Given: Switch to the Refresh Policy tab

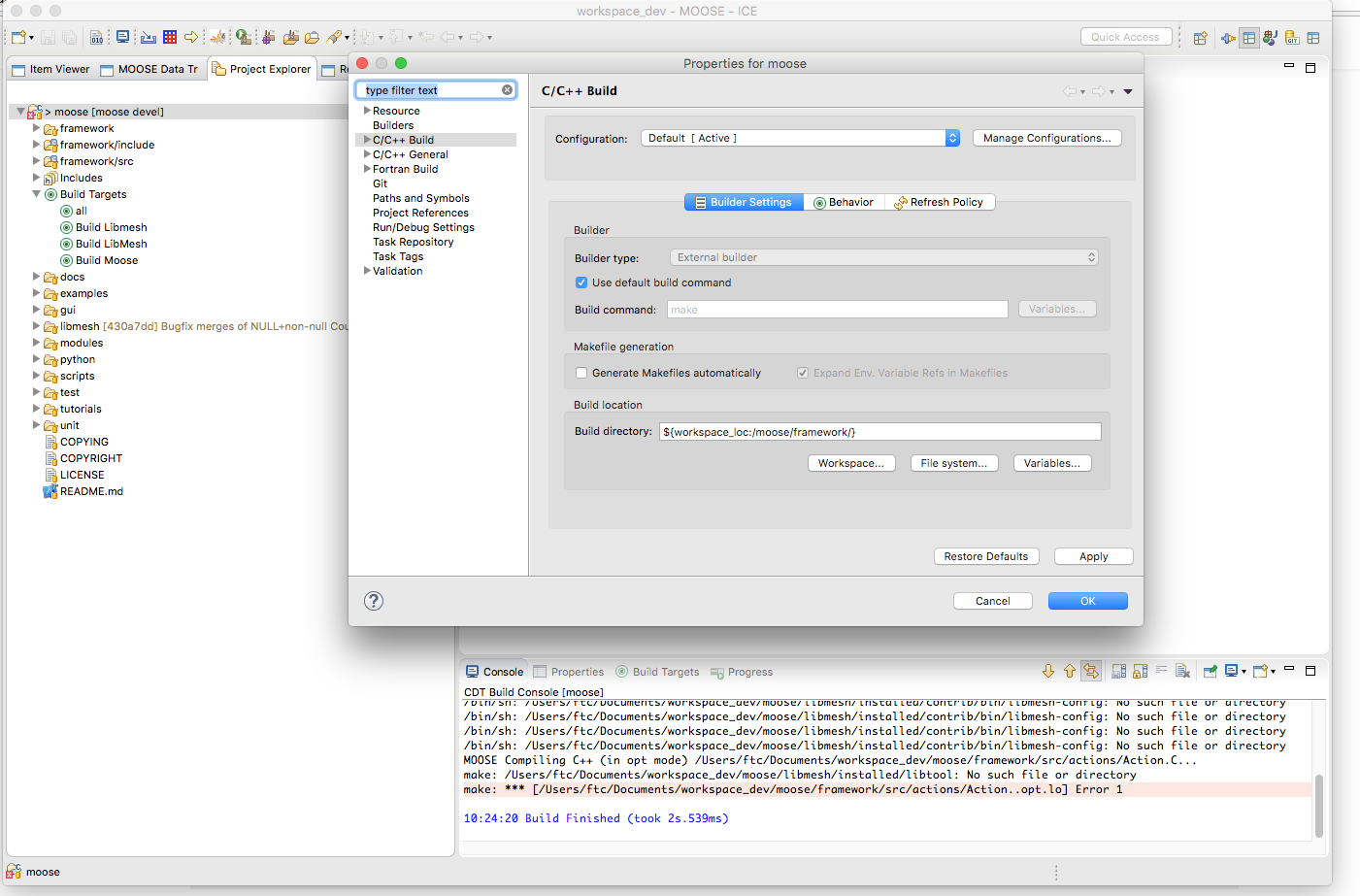Looking at the screenshot, I should 940,202.
